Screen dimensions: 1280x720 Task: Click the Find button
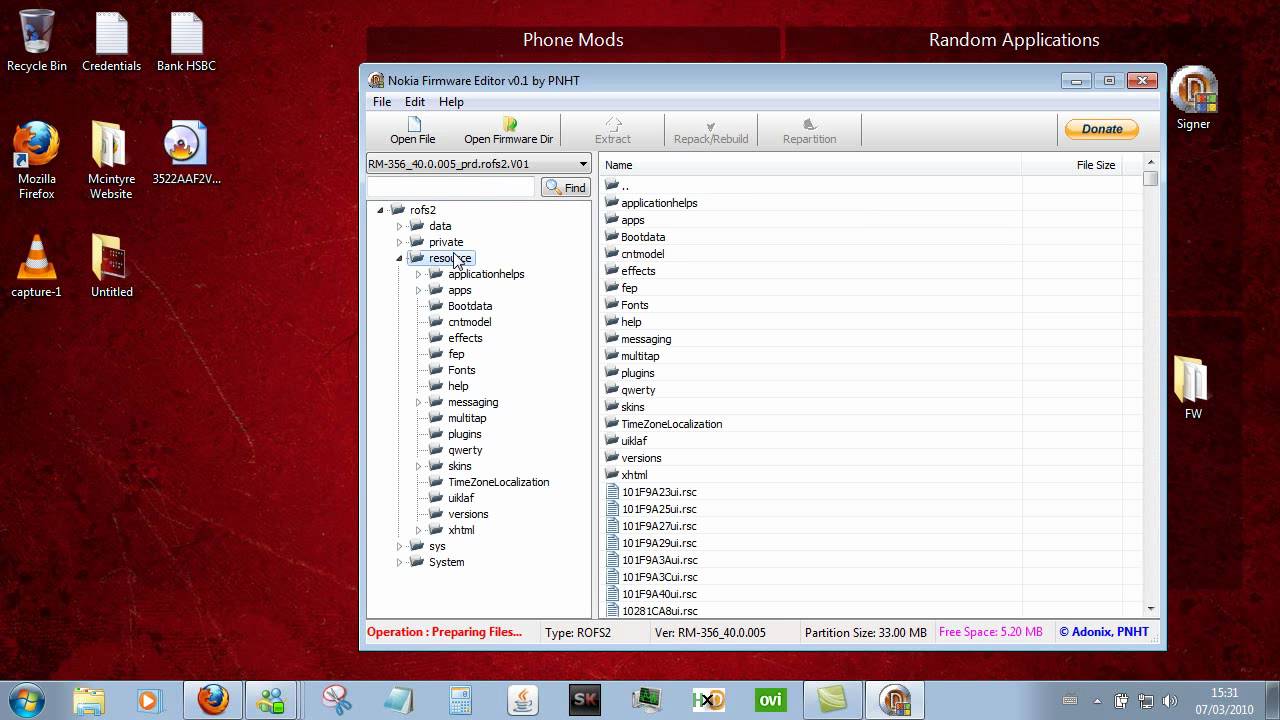566,187
